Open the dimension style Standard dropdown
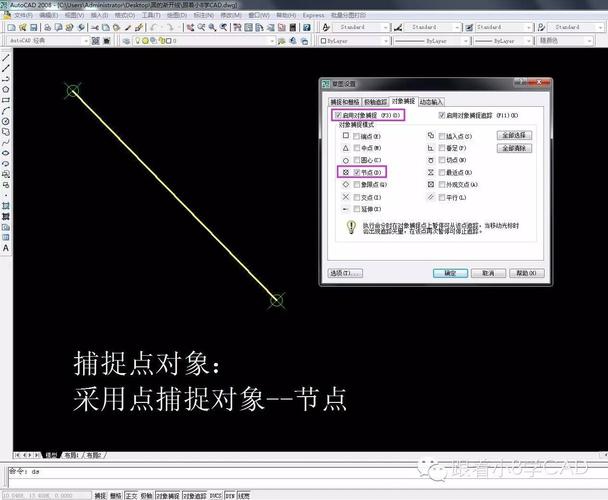 tap(432, 28)
